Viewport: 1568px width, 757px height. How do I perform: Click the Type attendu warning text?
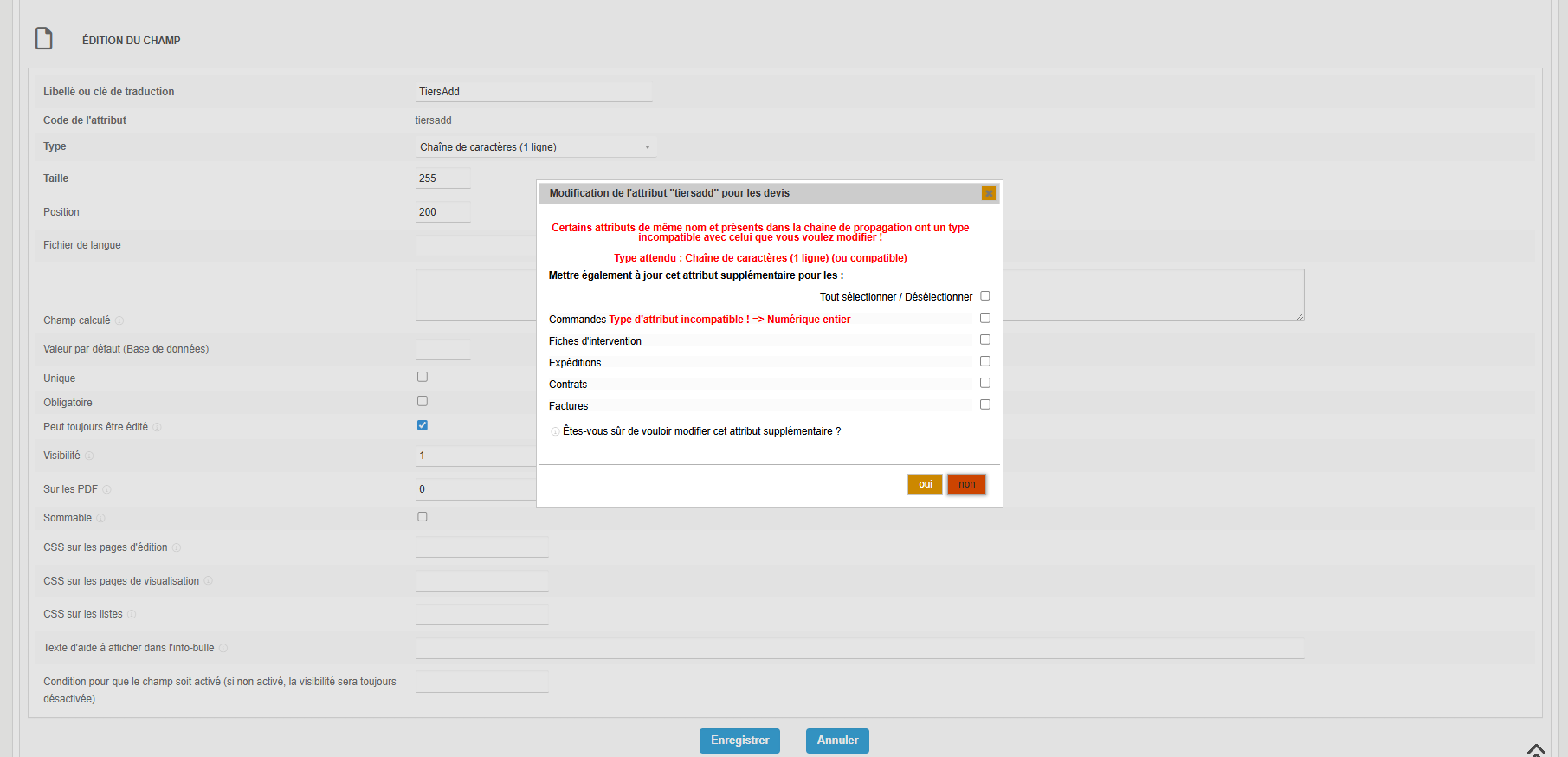click(x=760, y=258)
